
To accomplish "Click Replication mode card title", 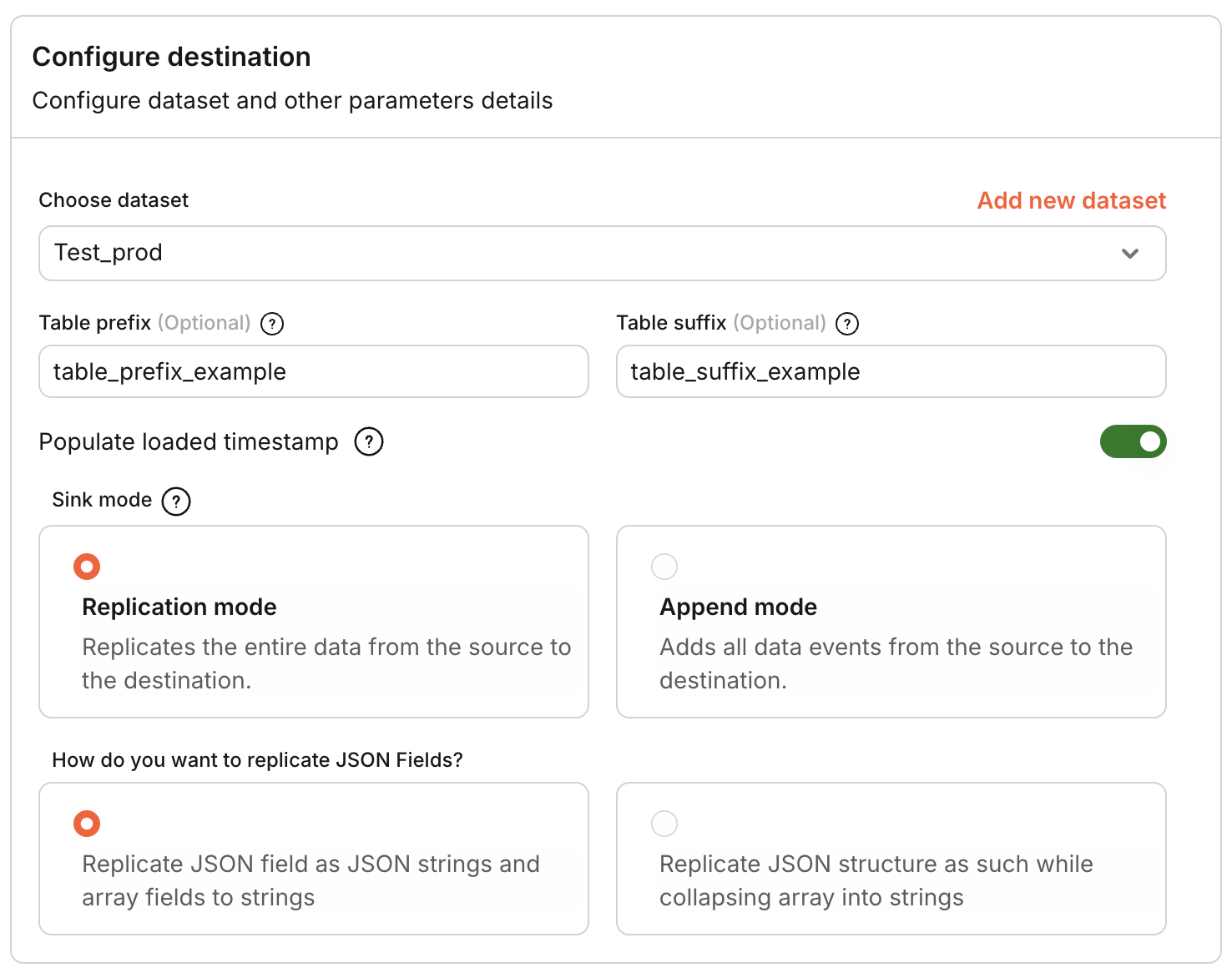I will [x=179, y=607].
